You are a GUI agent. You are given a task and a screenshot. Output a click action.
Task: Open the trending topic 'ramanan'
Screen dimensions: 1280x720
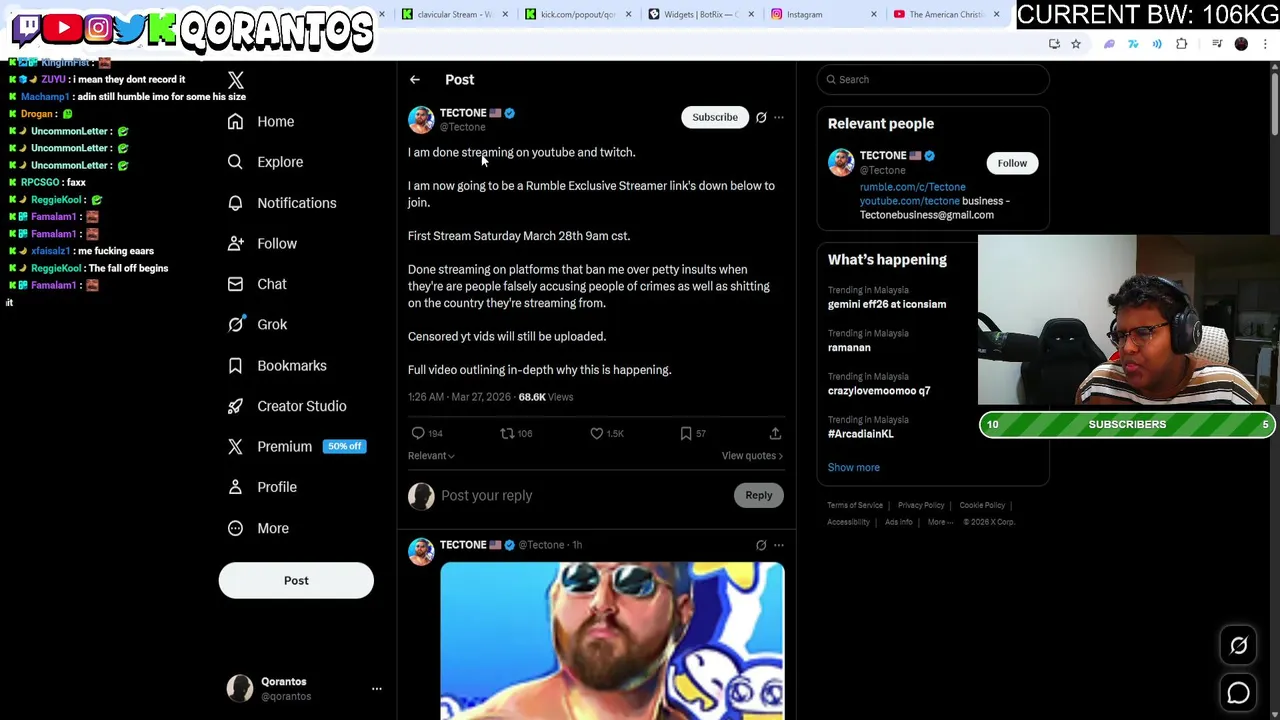click(x=849, y=348)
